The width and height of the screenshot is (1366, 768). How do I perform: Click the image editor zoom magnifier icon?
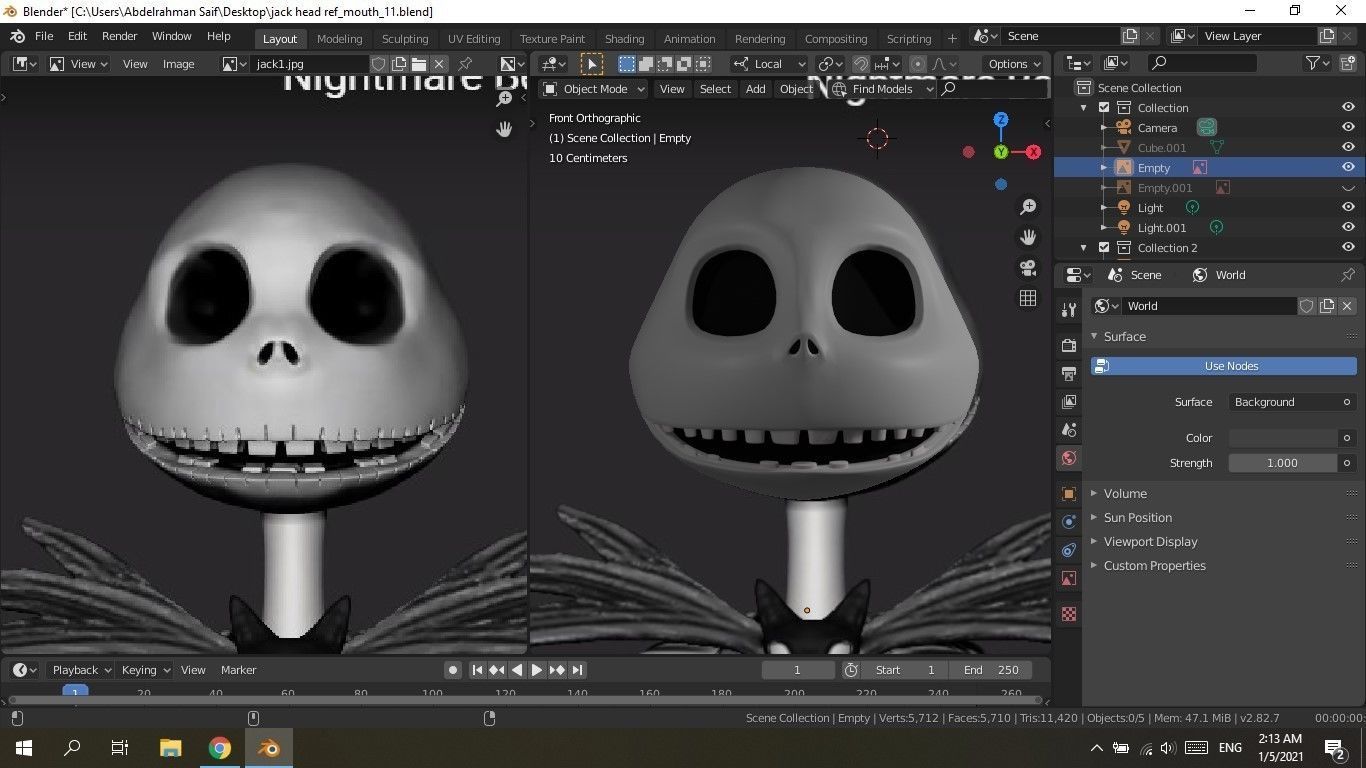click(505, 99)
